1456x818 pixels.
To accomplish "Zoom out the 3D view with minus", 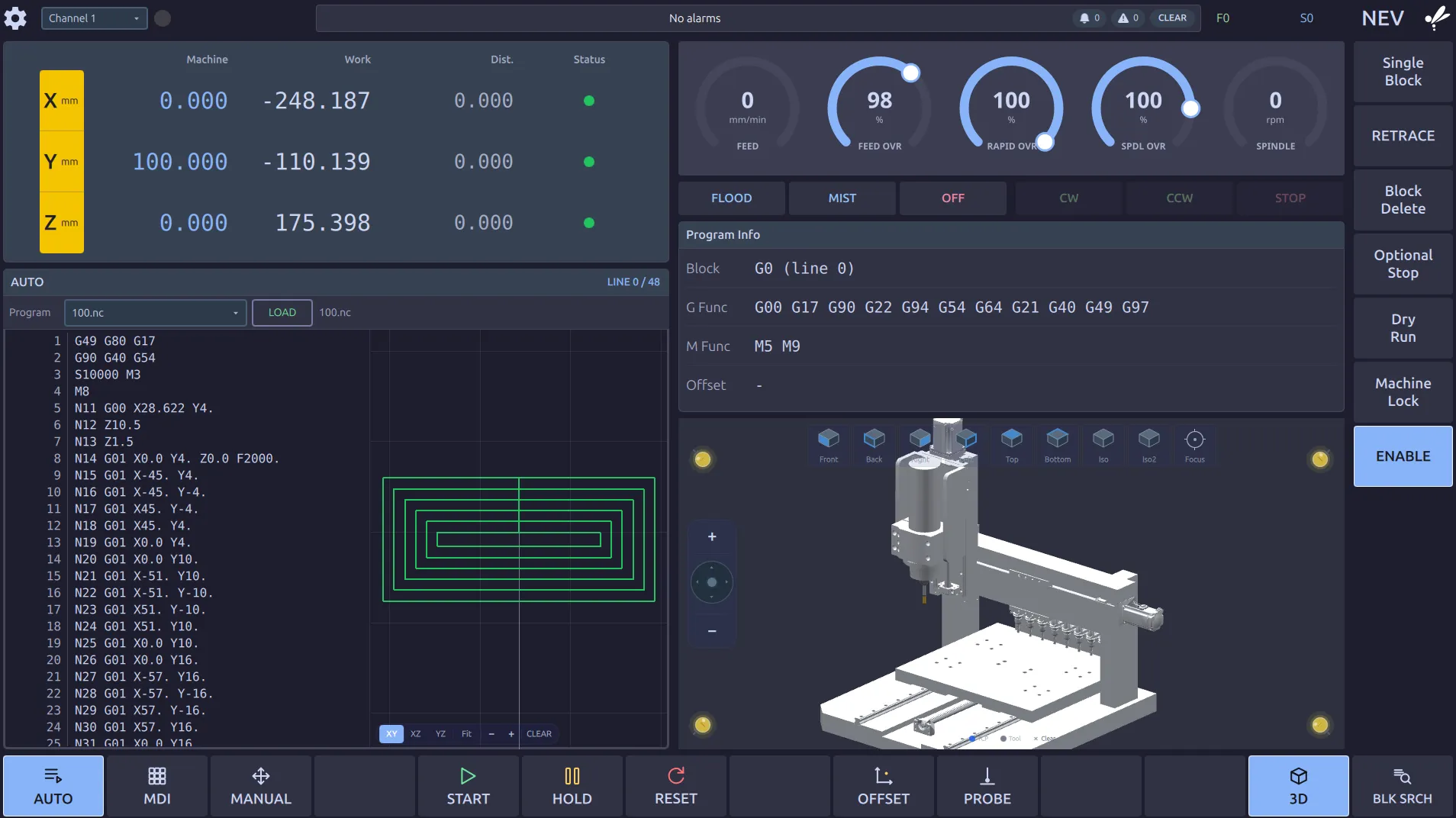I will pyautogui.click(x=712, y=631).
